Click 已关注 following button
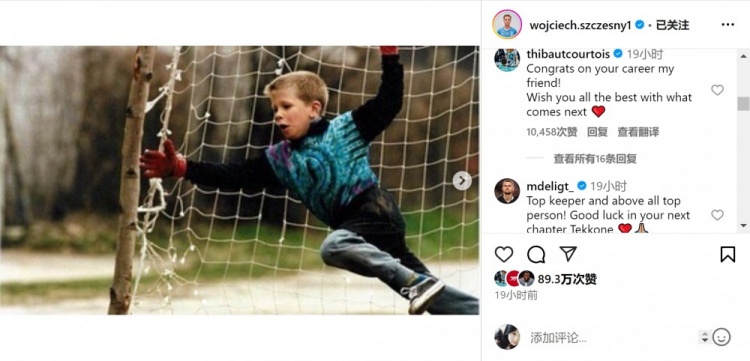The image size is (750, 361). click(x=672, y=25)
